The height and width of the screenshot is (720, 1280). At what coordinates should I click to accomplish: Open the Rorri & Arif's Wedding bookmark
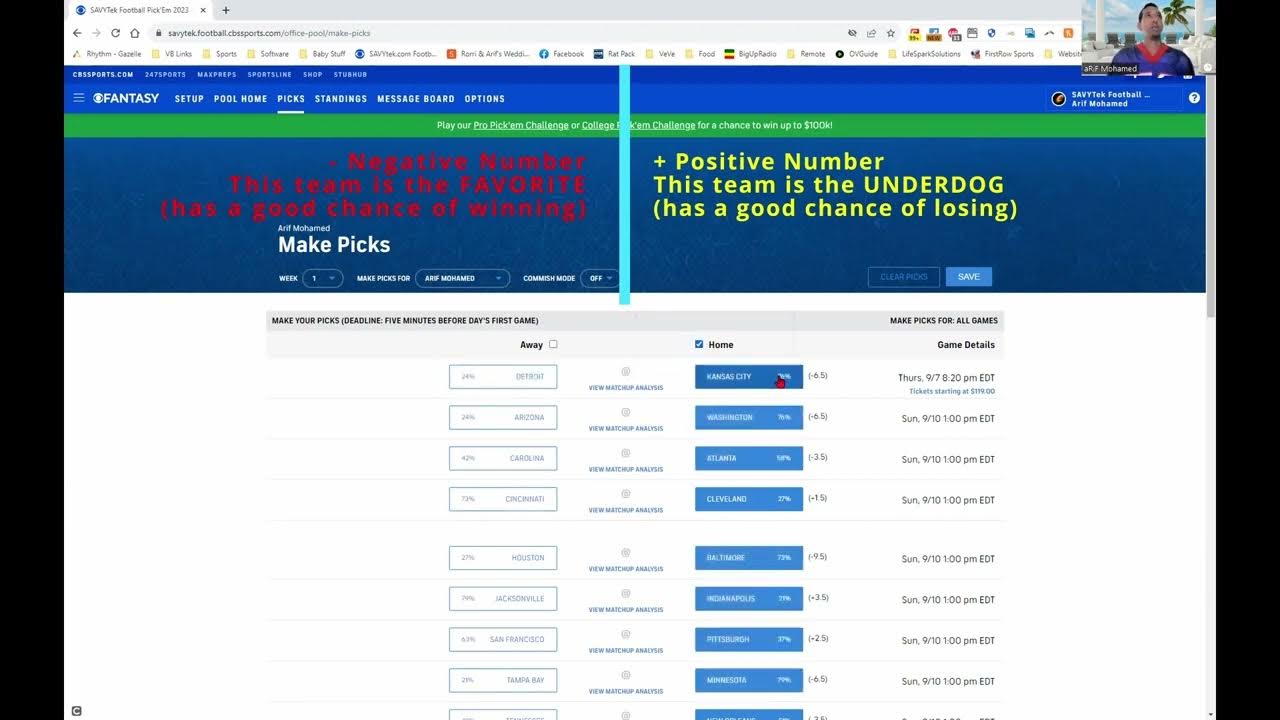[x=488, y=54]
